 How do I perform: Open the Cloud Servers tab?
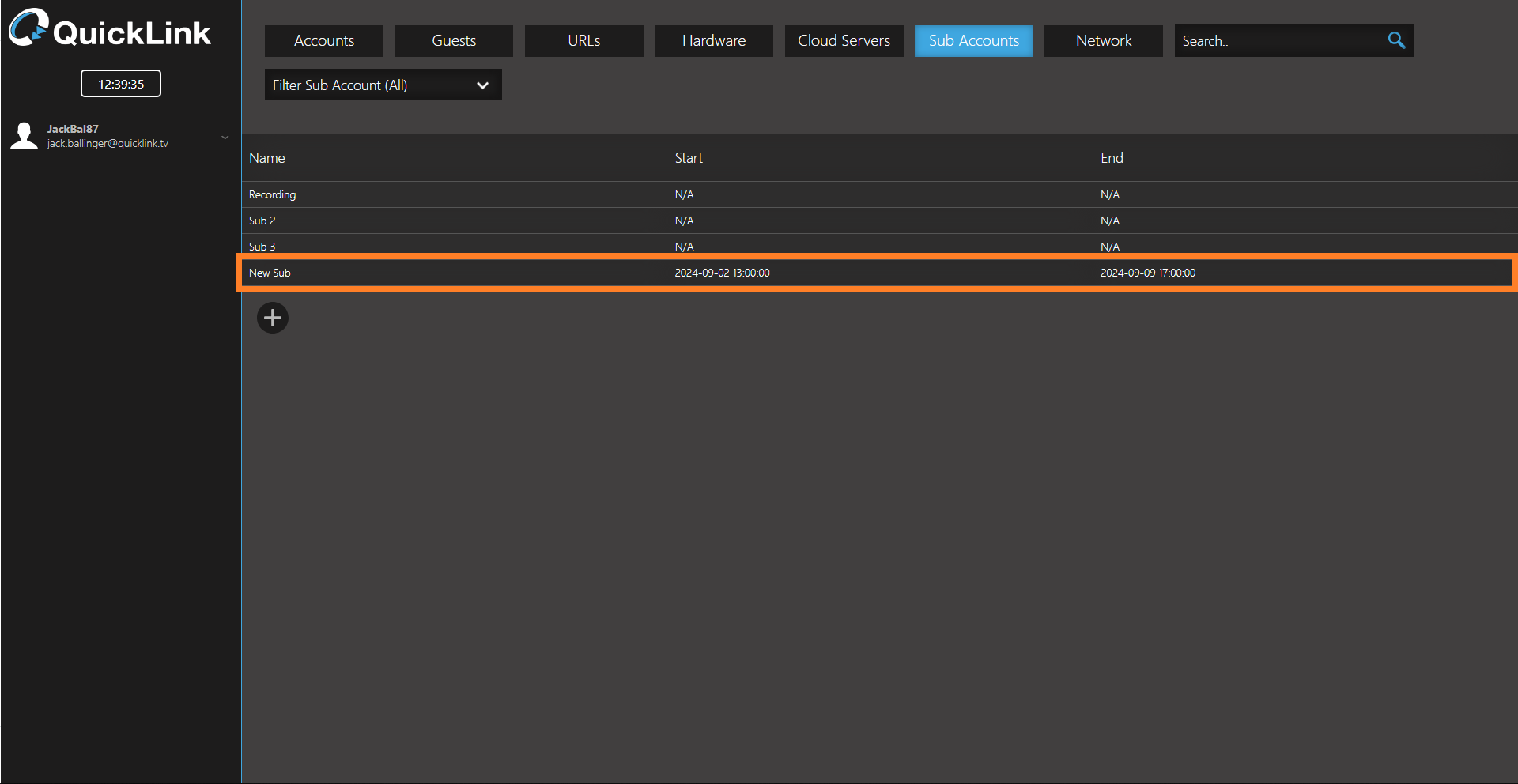844,41
